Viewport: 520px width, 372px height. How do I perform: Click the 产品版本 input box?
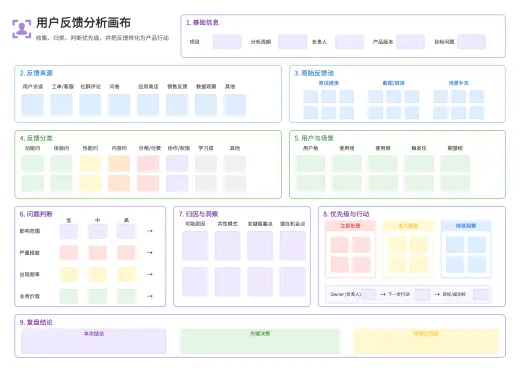(410, 42)
